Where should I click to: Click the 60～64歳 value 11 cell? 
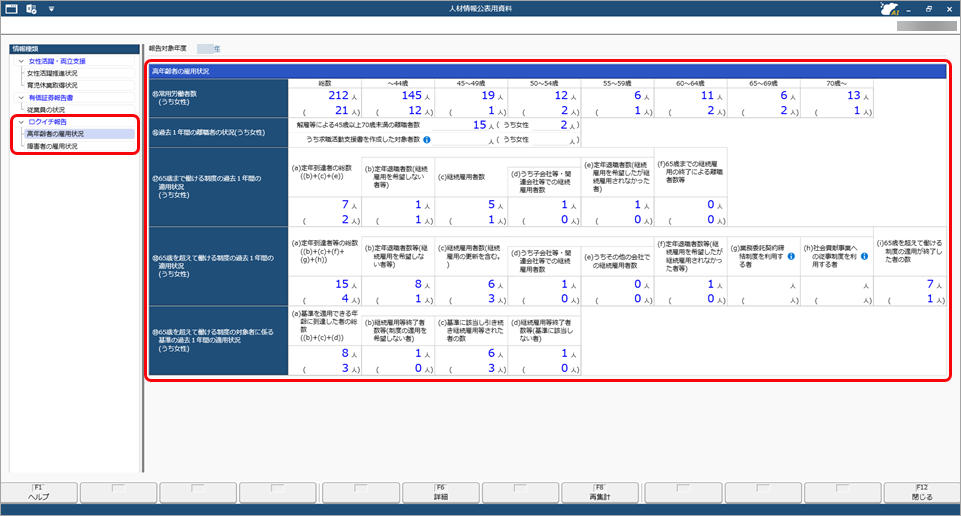[x=691, y=96]
